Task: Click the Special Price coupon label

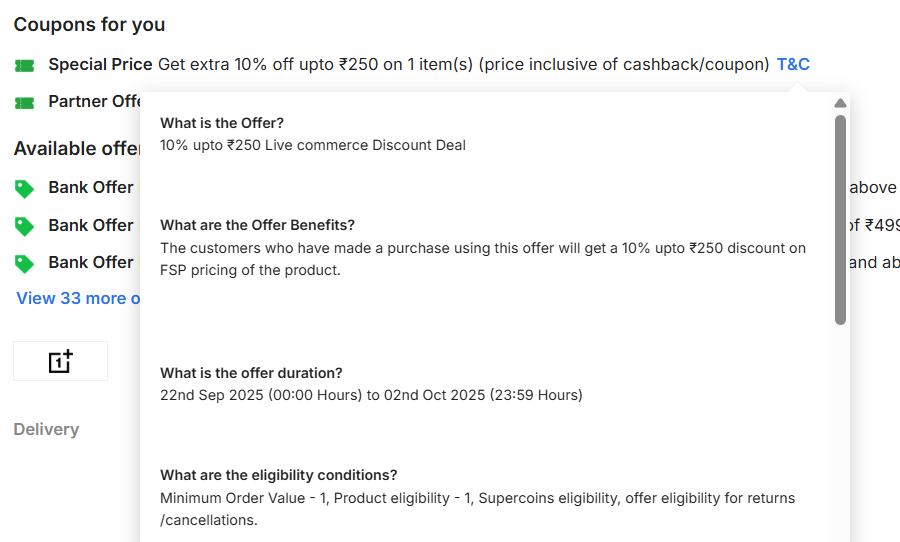Action: 100,65
